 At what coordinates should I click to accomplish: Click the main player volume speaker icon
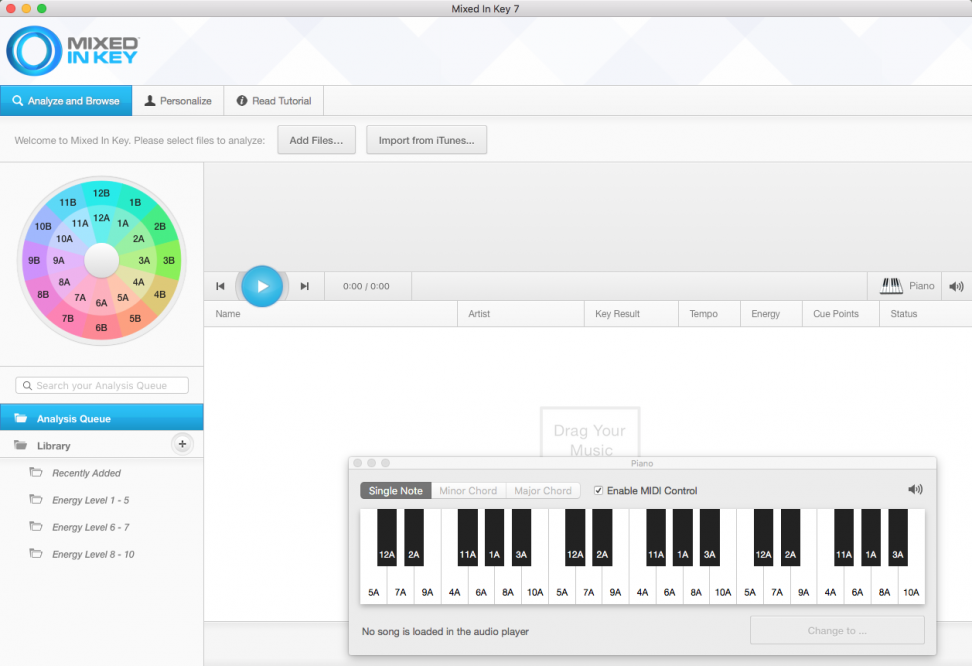(x=956, y=286)
